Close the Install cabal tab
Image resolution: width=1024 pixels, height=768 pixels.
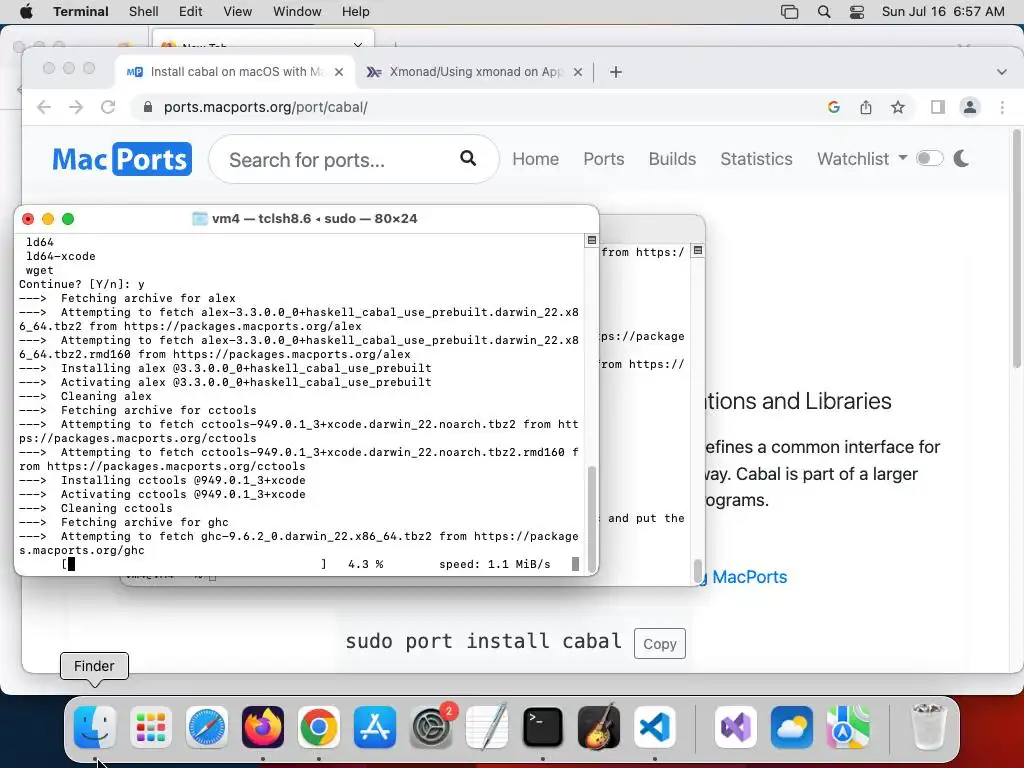[x=339, y=72]
